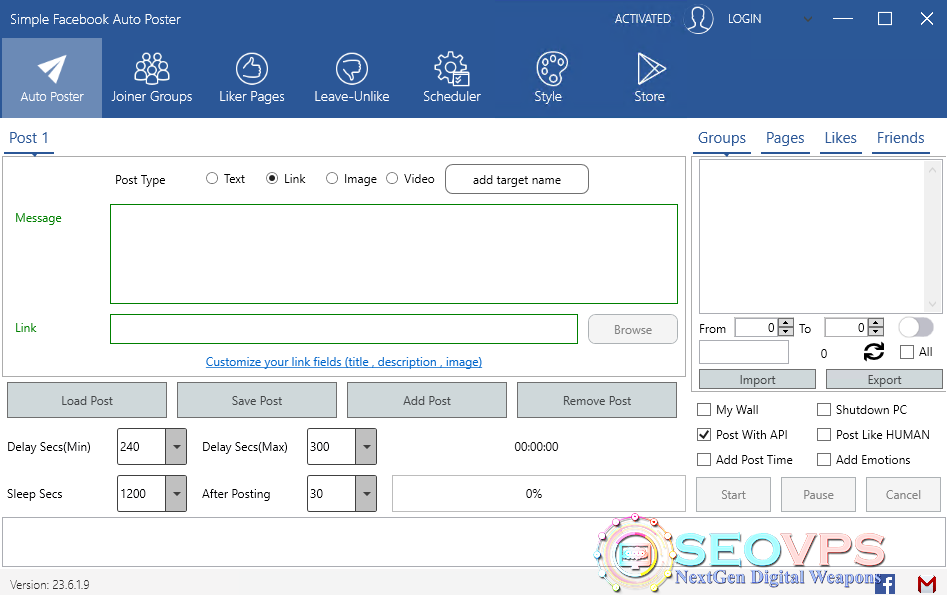Click the From number field
This screenshot has height=595, width=947.
(x=757, y=327)
